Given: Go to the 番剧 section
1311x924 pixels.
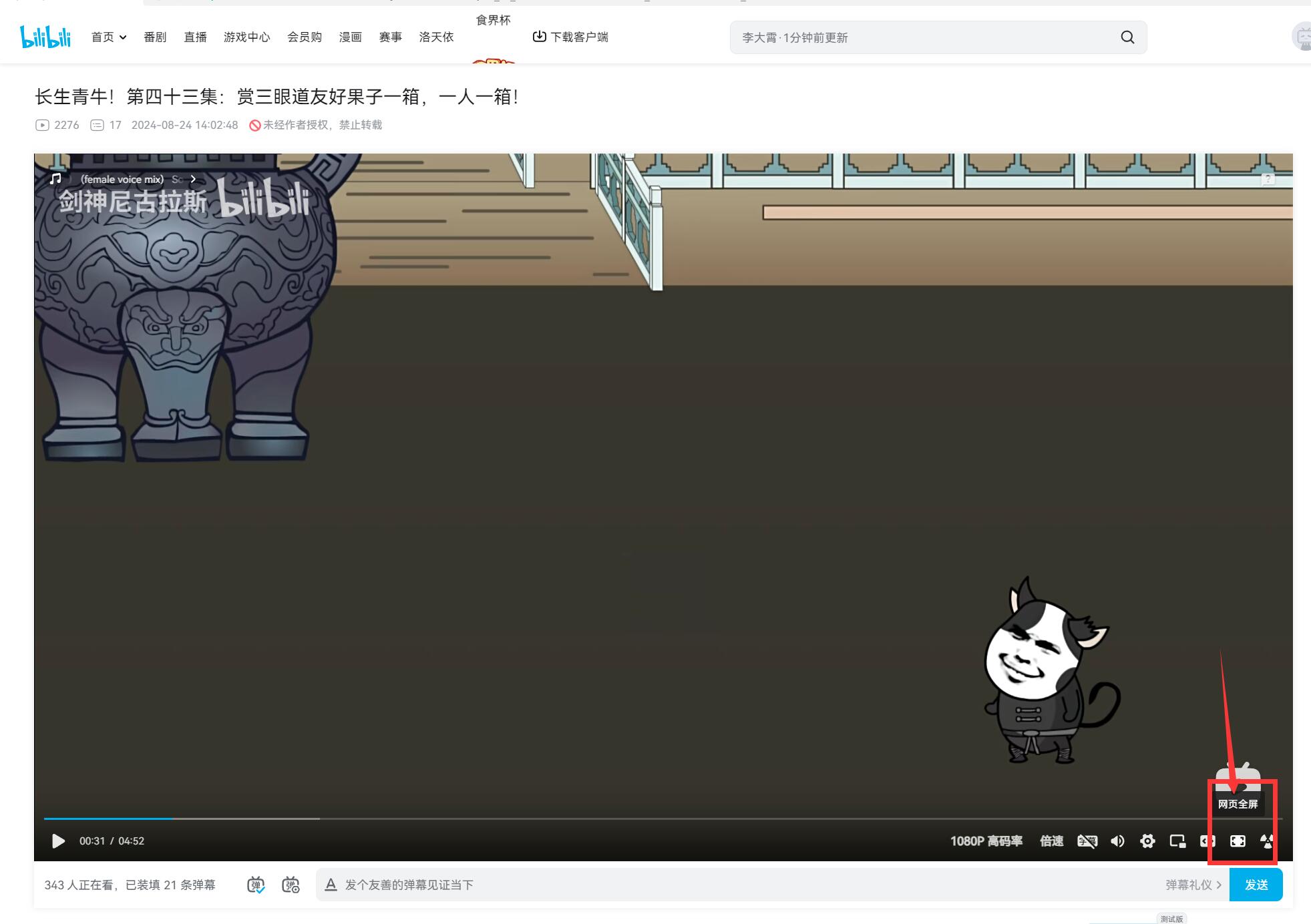Looking at the screenshot, I should click(x=155, y=37).
